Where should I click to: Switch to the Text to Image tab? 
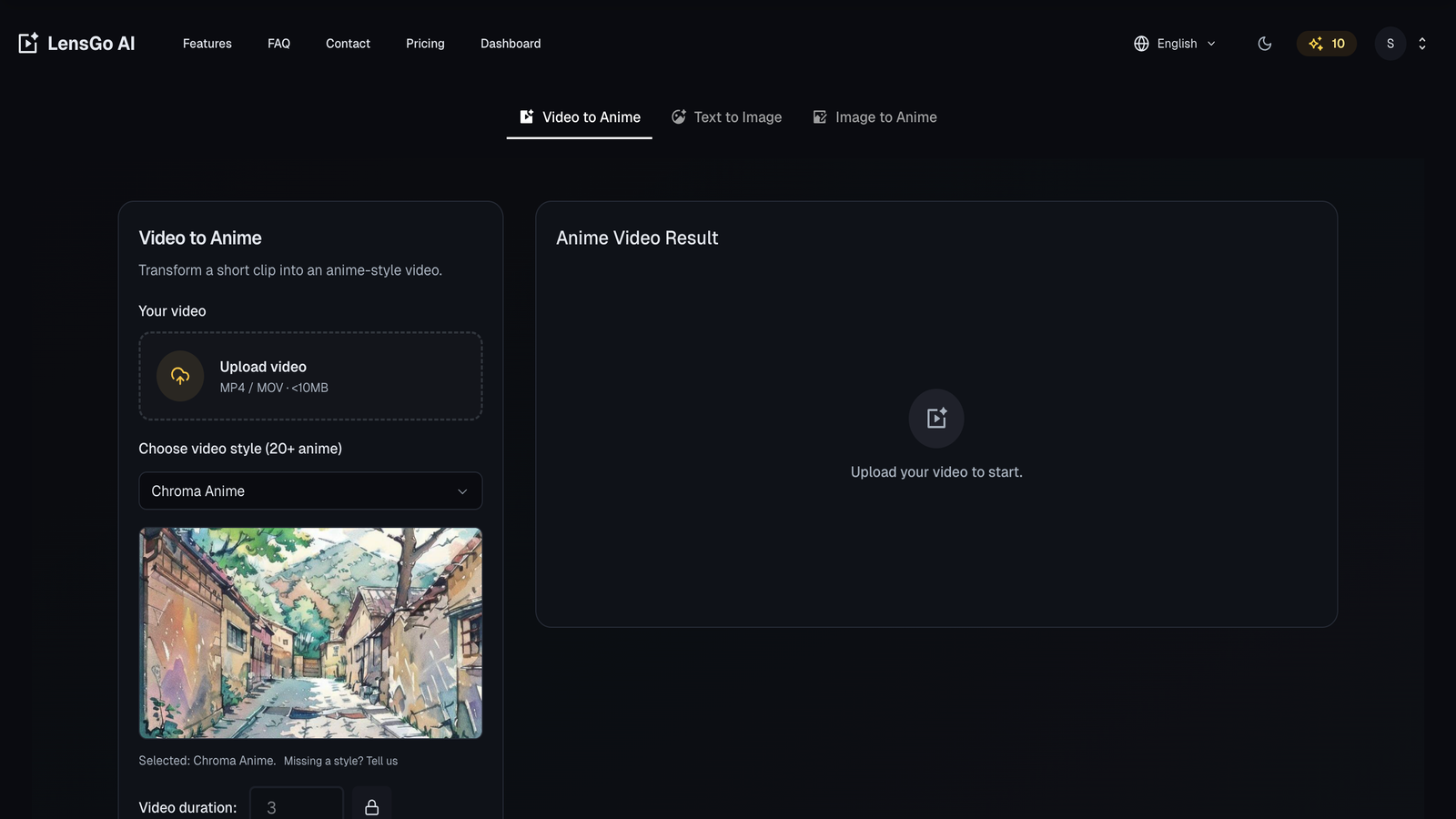[x=726, y=117]
